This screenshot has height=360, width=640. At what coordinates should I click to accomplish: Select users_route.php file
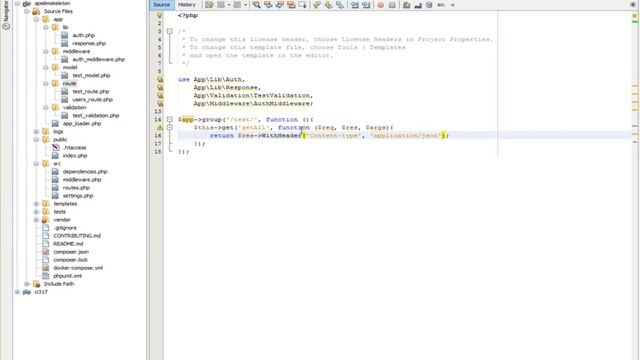(x=92, y=99)
